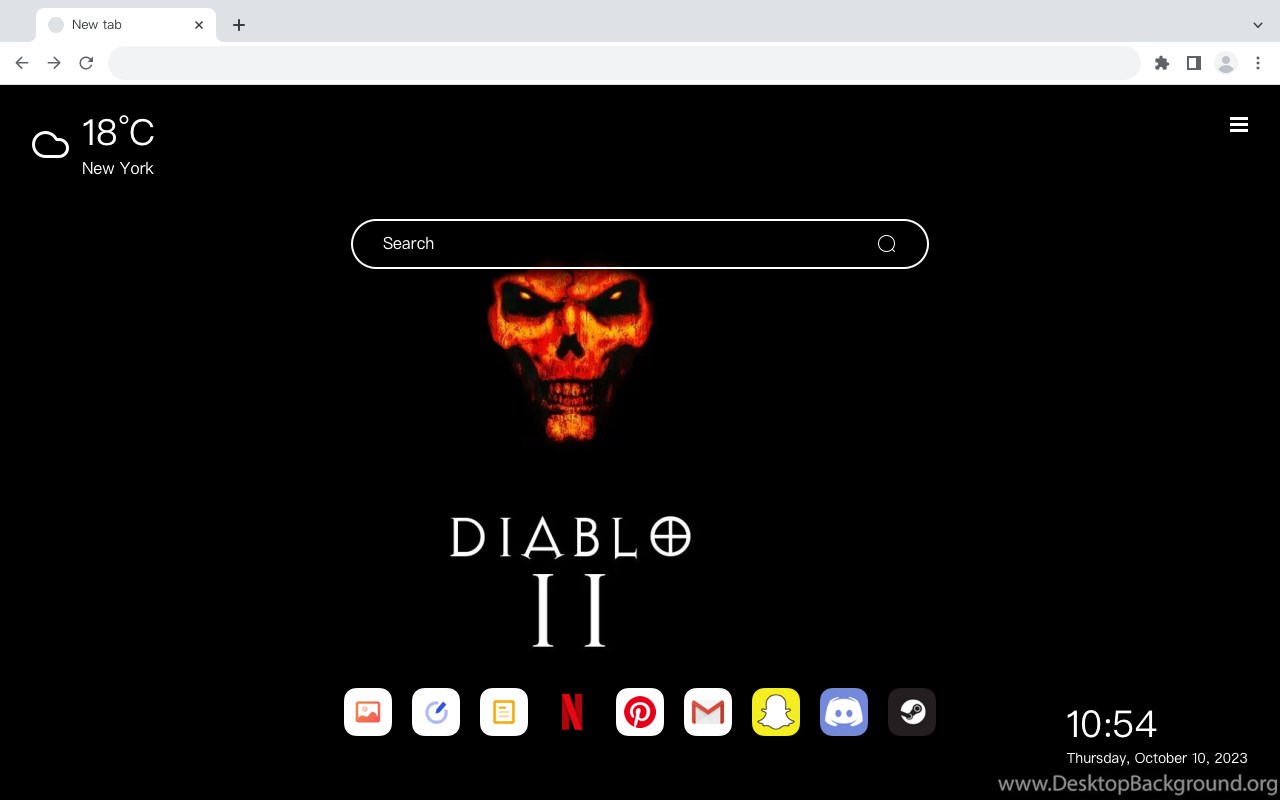Open Chrome's three-dot menu
The image size is (1280, 800).
pos(1258,63)
